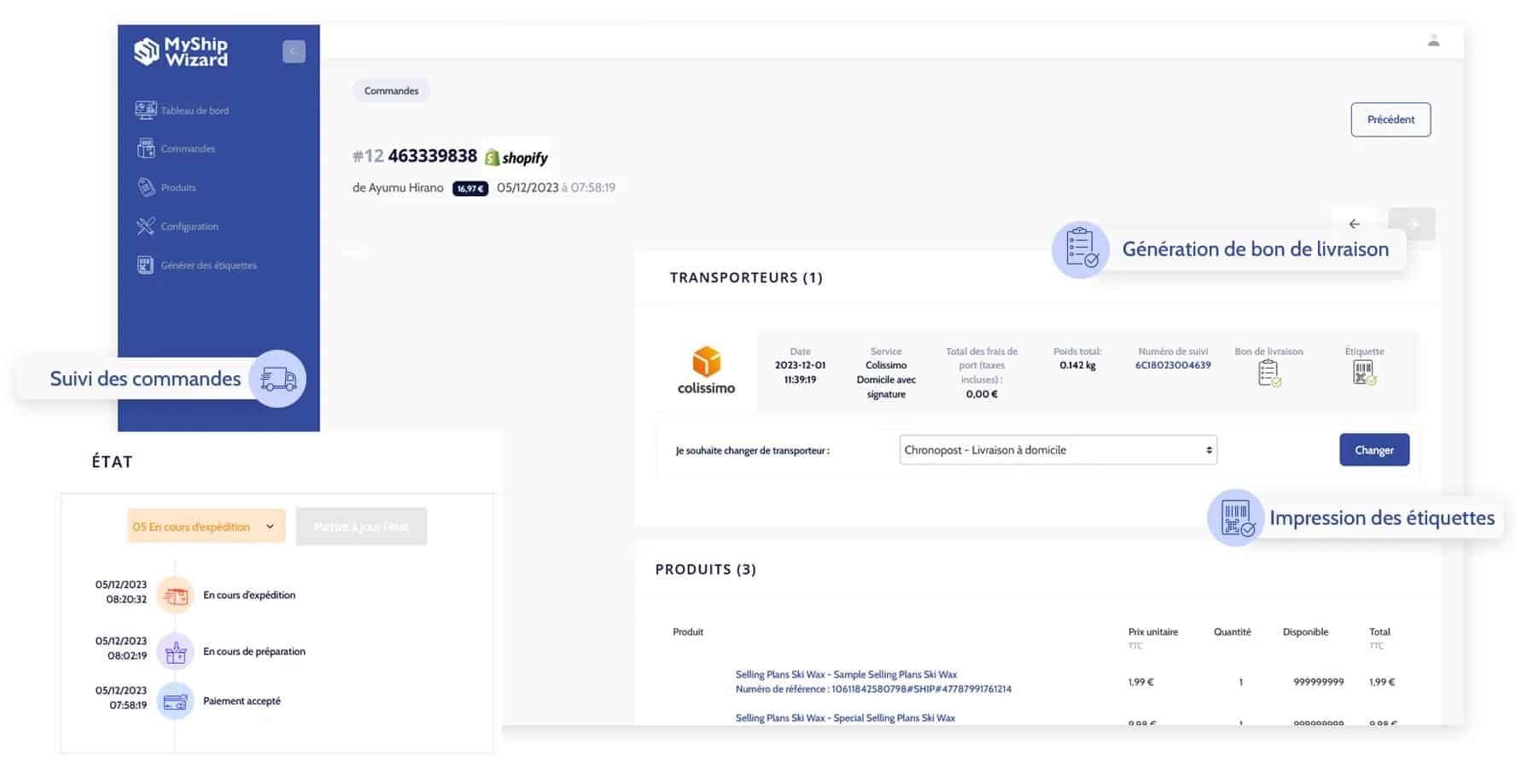Viewport: 1516px width, 784px height.
Task: Click the Disponible column header
Action: click(x=1305, y=632)
